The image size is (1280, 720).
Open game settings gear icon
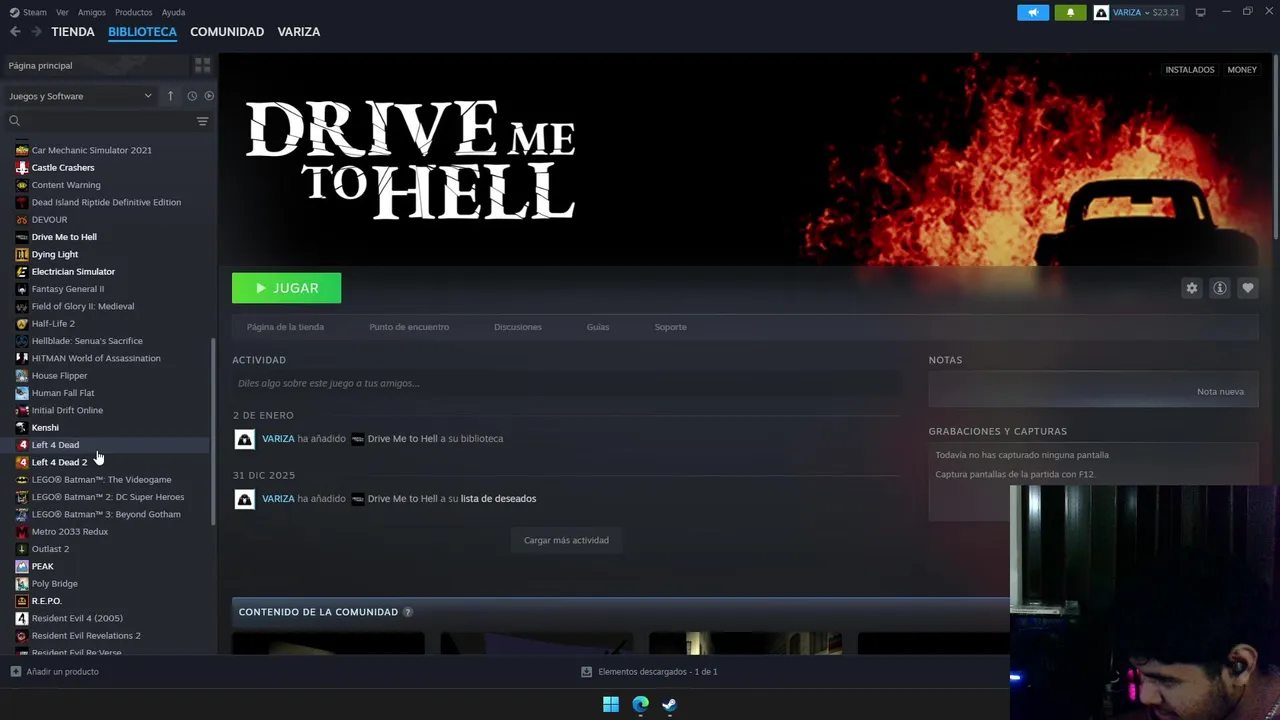[x=1192, y=288]
